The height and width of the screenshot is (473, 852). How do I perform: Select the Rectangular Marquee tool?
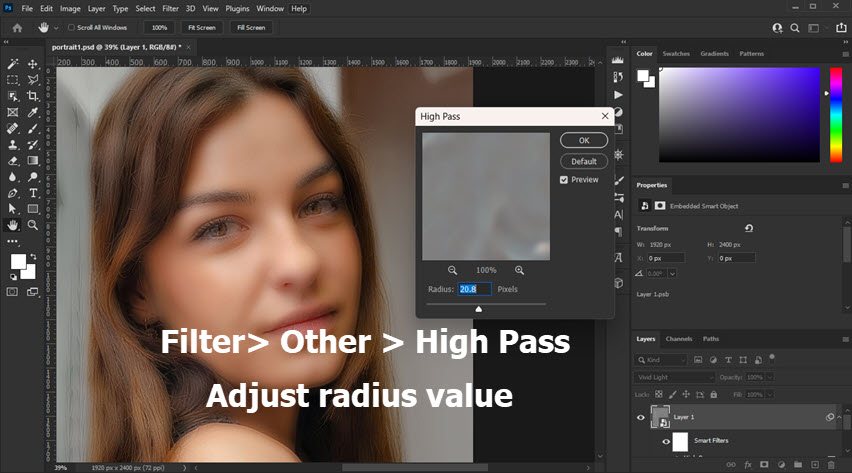pos(12,80)
